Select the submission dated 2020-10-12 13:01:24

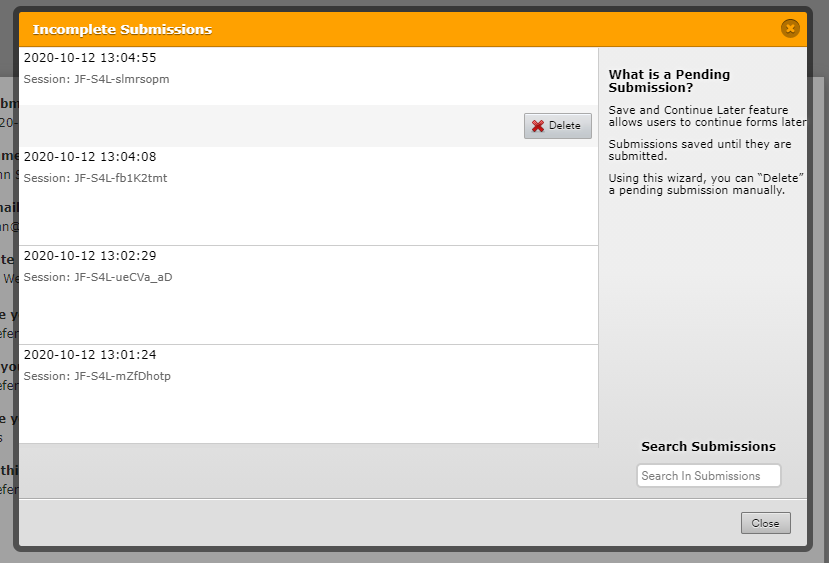[90, 355]
